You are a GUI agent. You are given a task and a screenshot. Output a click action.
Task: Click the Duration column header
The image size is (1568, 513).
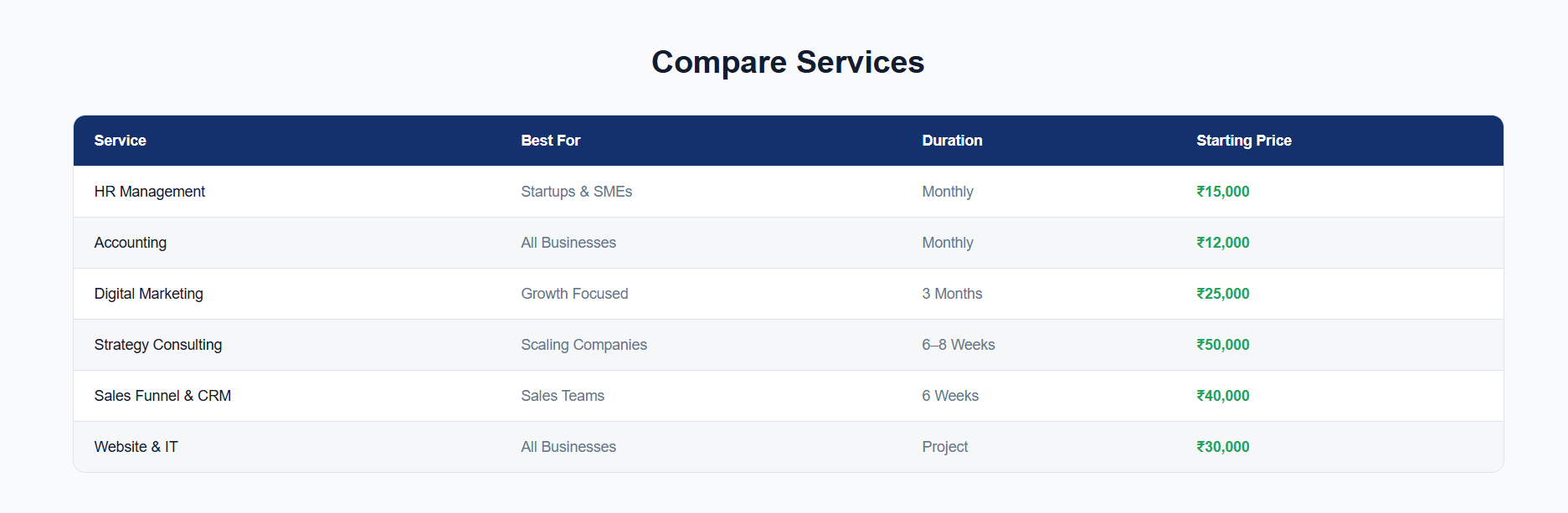pyautogui.click(x=952, y=141)
